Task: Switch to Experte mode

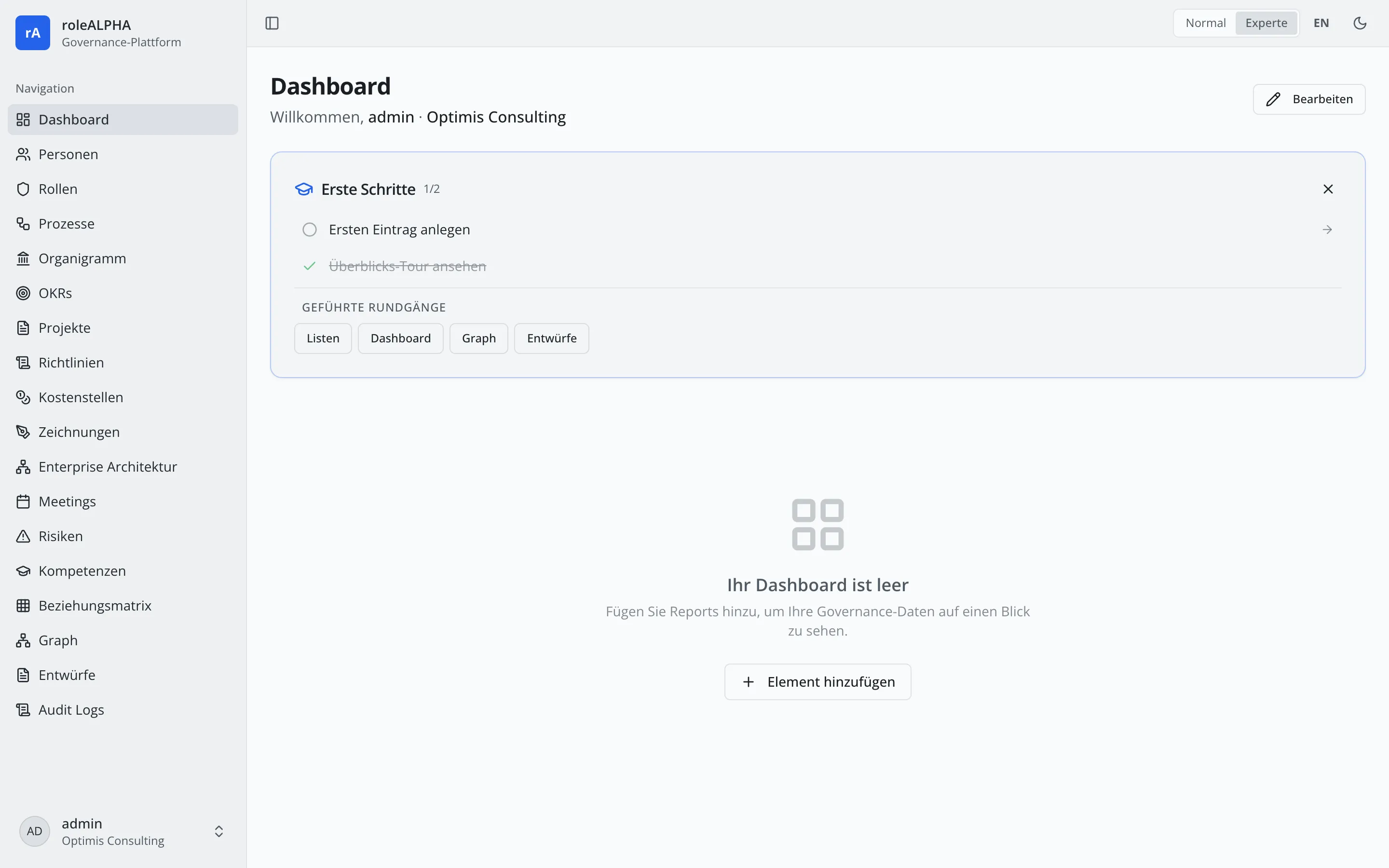Action: coord(1266,23)
